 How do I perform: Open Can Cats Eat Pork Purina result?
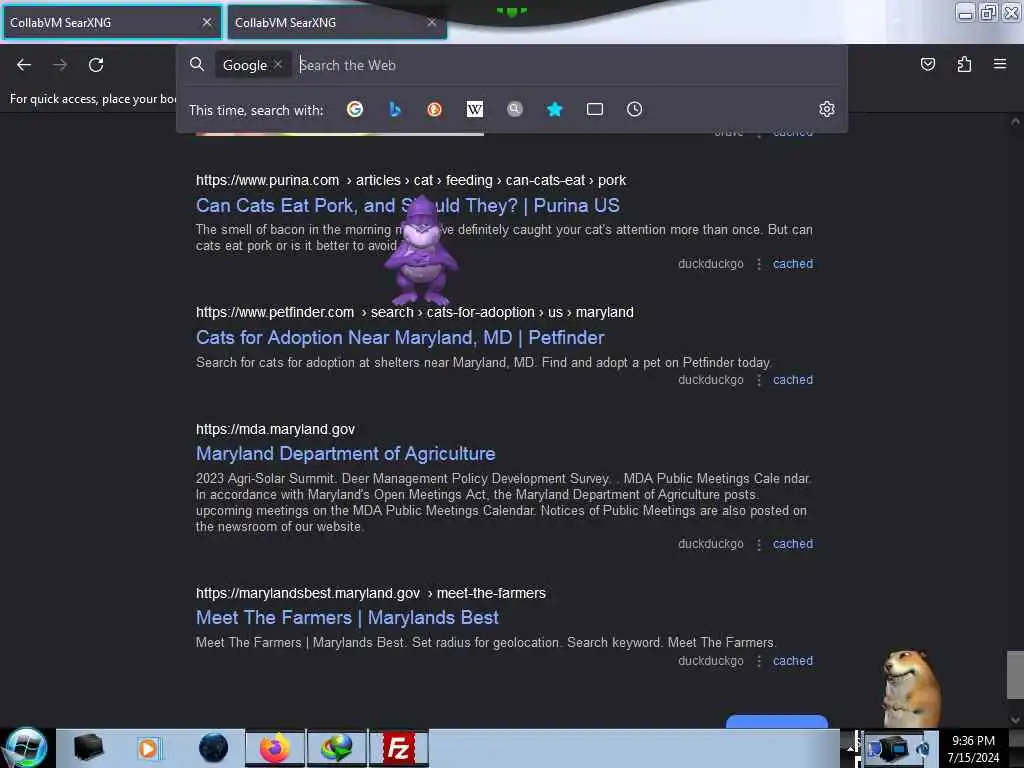[x=408, y=206]
